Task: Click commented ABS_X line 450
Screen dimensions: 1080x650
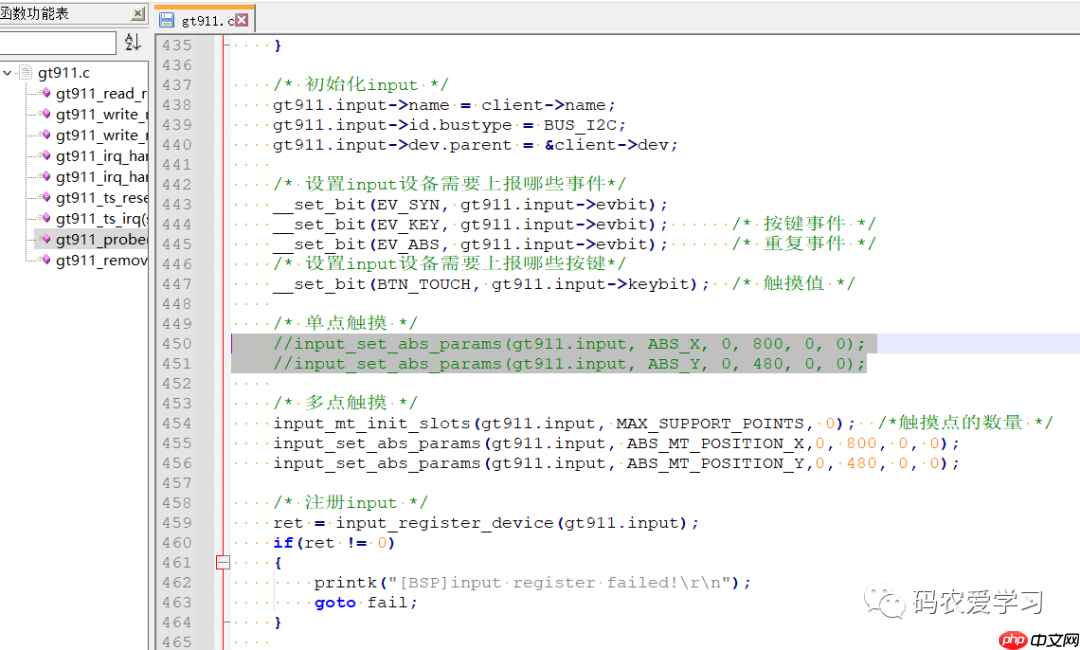Action: pos(569,344)
